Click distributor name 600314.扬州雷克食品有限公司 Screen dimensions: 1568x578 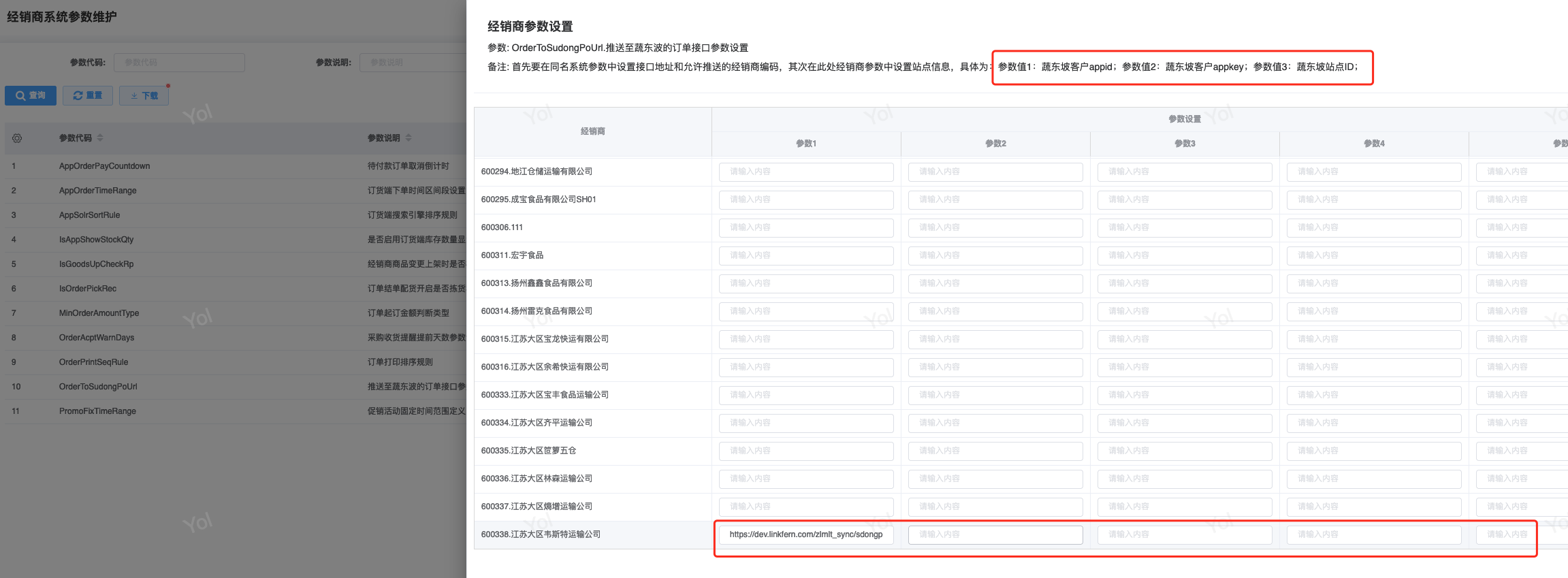pos(537,311)
